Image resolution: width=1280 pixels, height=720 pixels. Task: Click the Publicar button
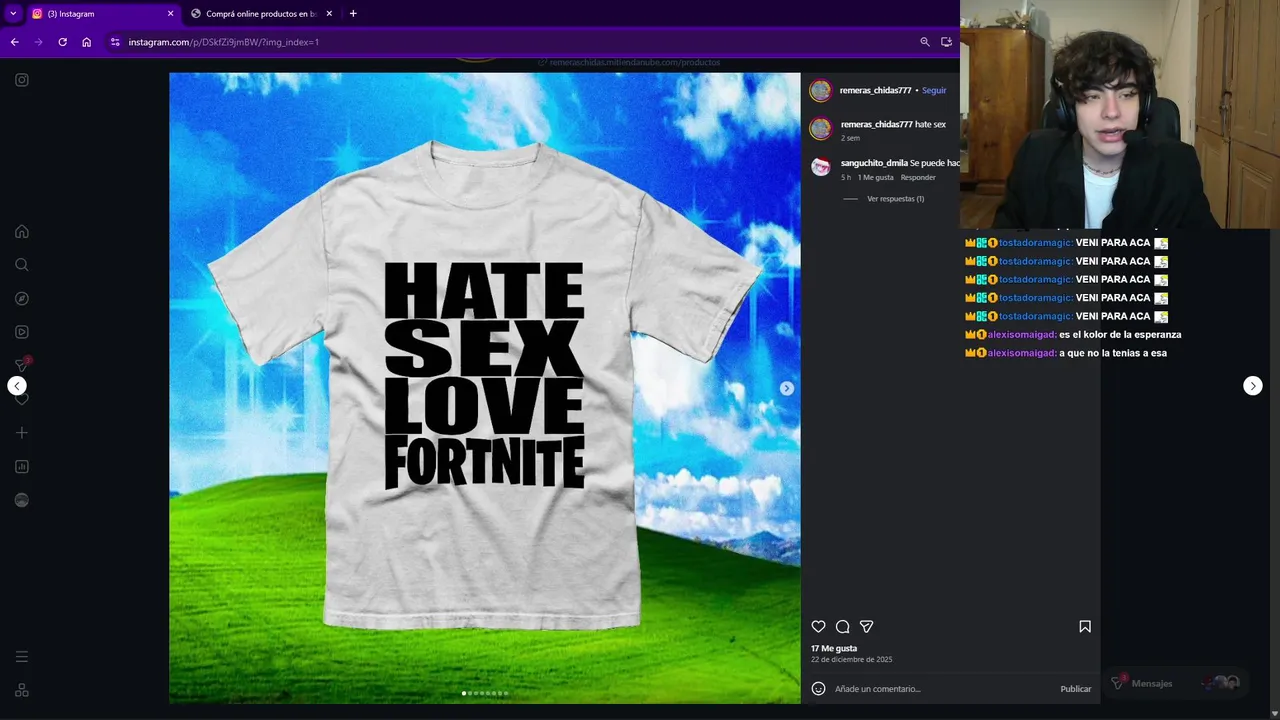(x=1076, y=689)
